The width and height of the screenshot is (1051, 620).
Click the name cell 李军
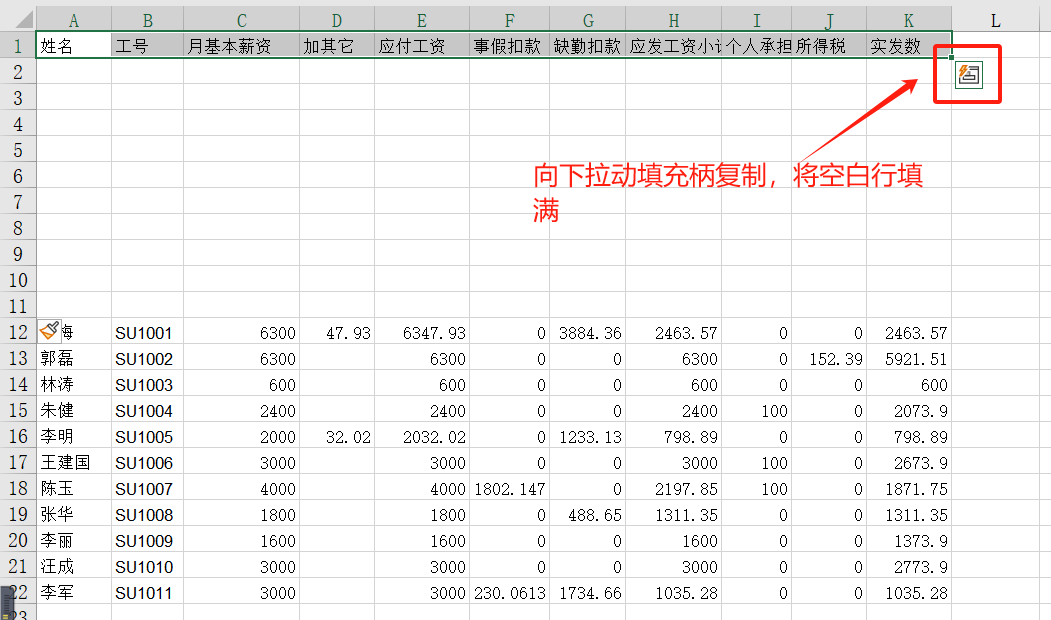pyautogui.click(x=74, y=592)
